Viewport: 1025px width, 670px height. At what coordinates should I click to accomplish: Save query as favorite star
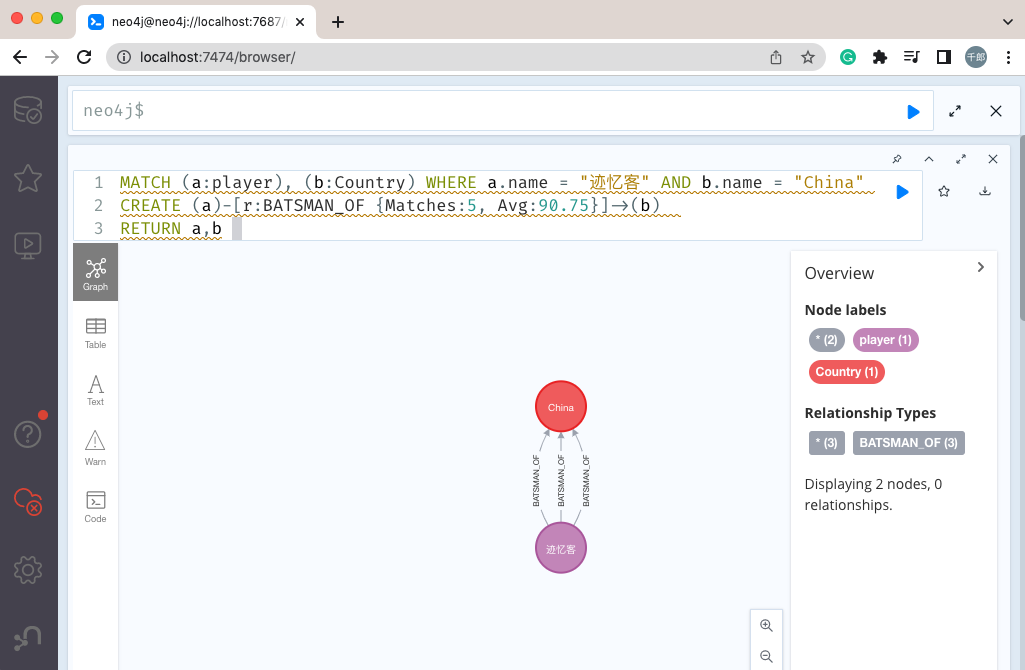(944, 192)
